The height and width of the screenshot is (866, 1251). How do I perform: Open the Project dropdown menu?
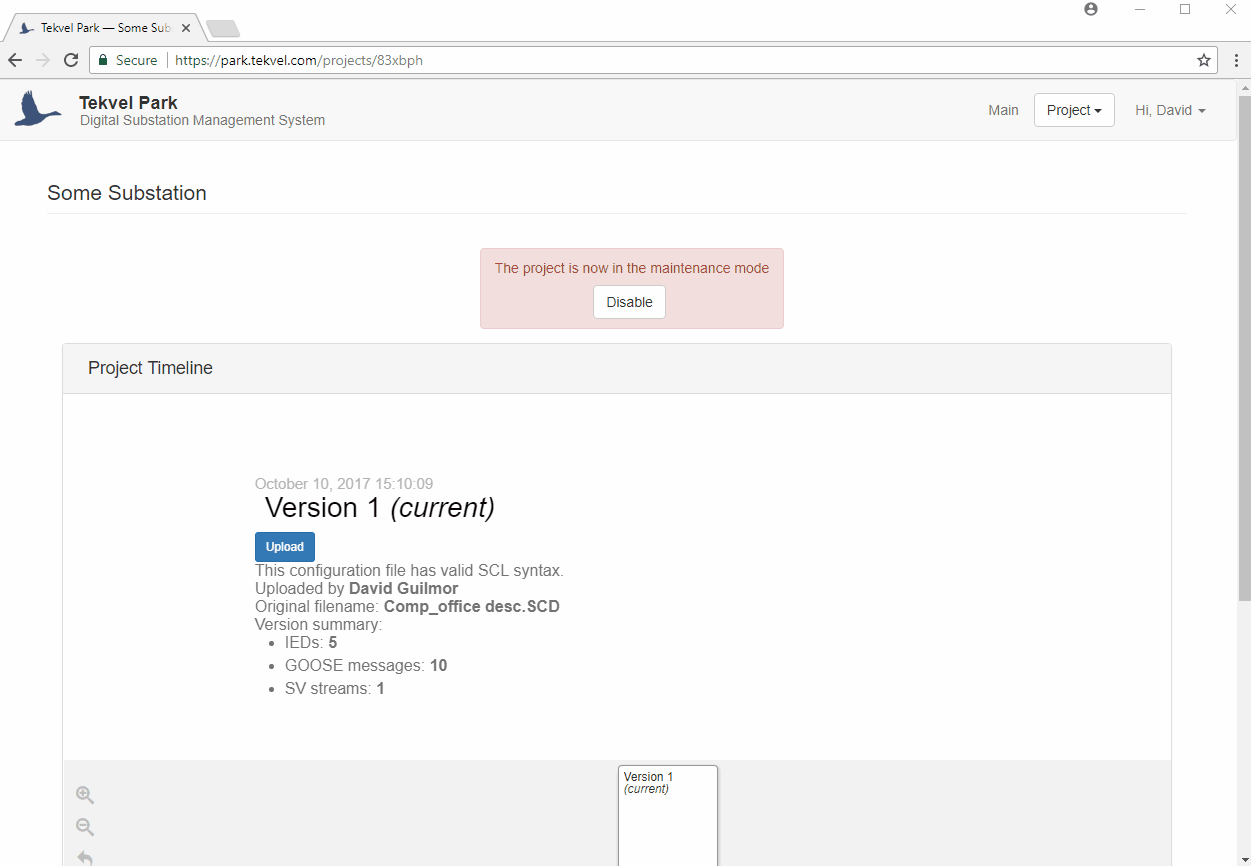pos(1074,110)
